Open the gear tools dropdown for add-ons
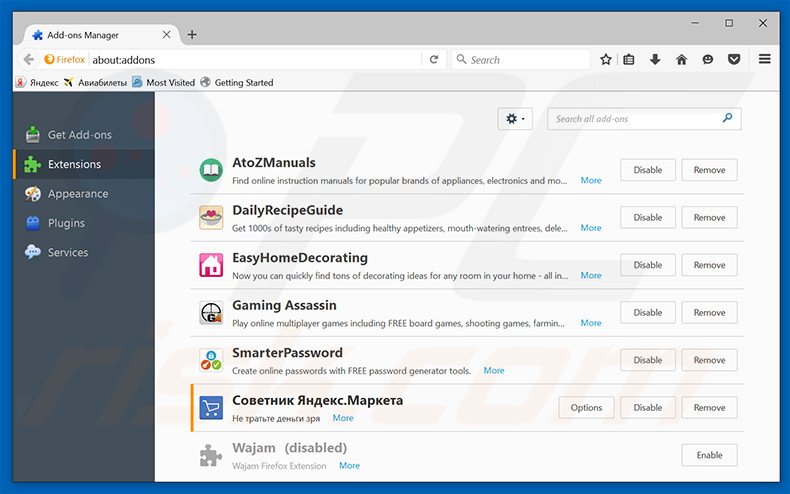This screenshot has height=494, width=790. click(515, 118)
